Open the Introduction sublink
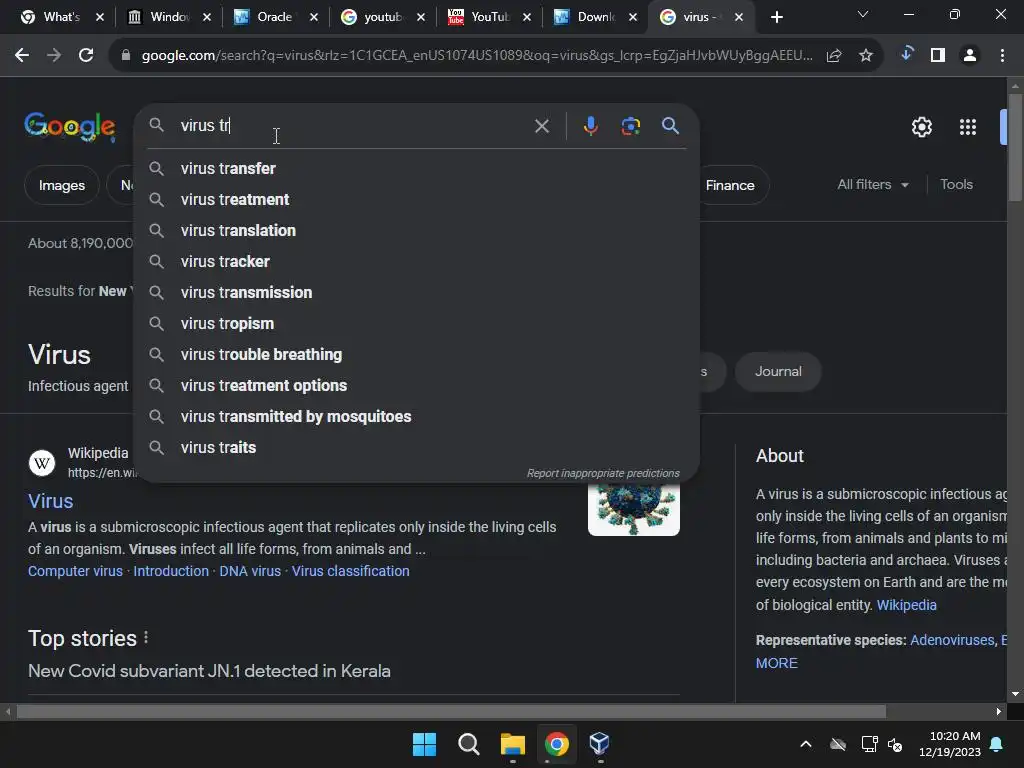The width and height of the screenshot is (1024, 768). click(x=171, y=571)
